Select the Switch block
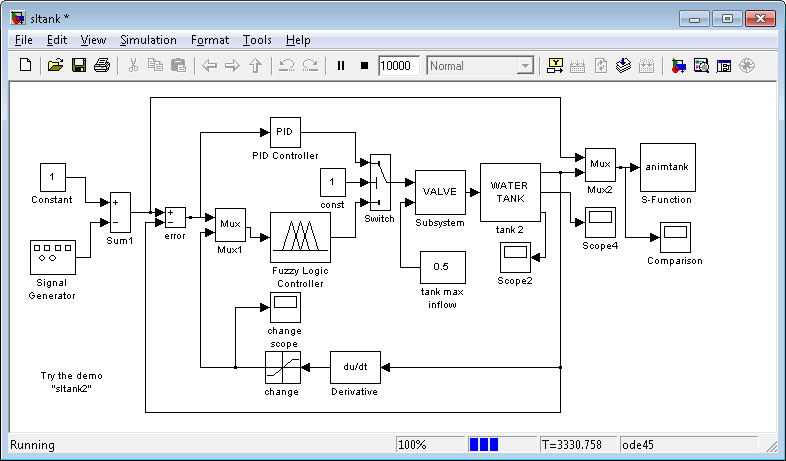Image resolution: width=786 pixels, height=461 pixels. 380,182
